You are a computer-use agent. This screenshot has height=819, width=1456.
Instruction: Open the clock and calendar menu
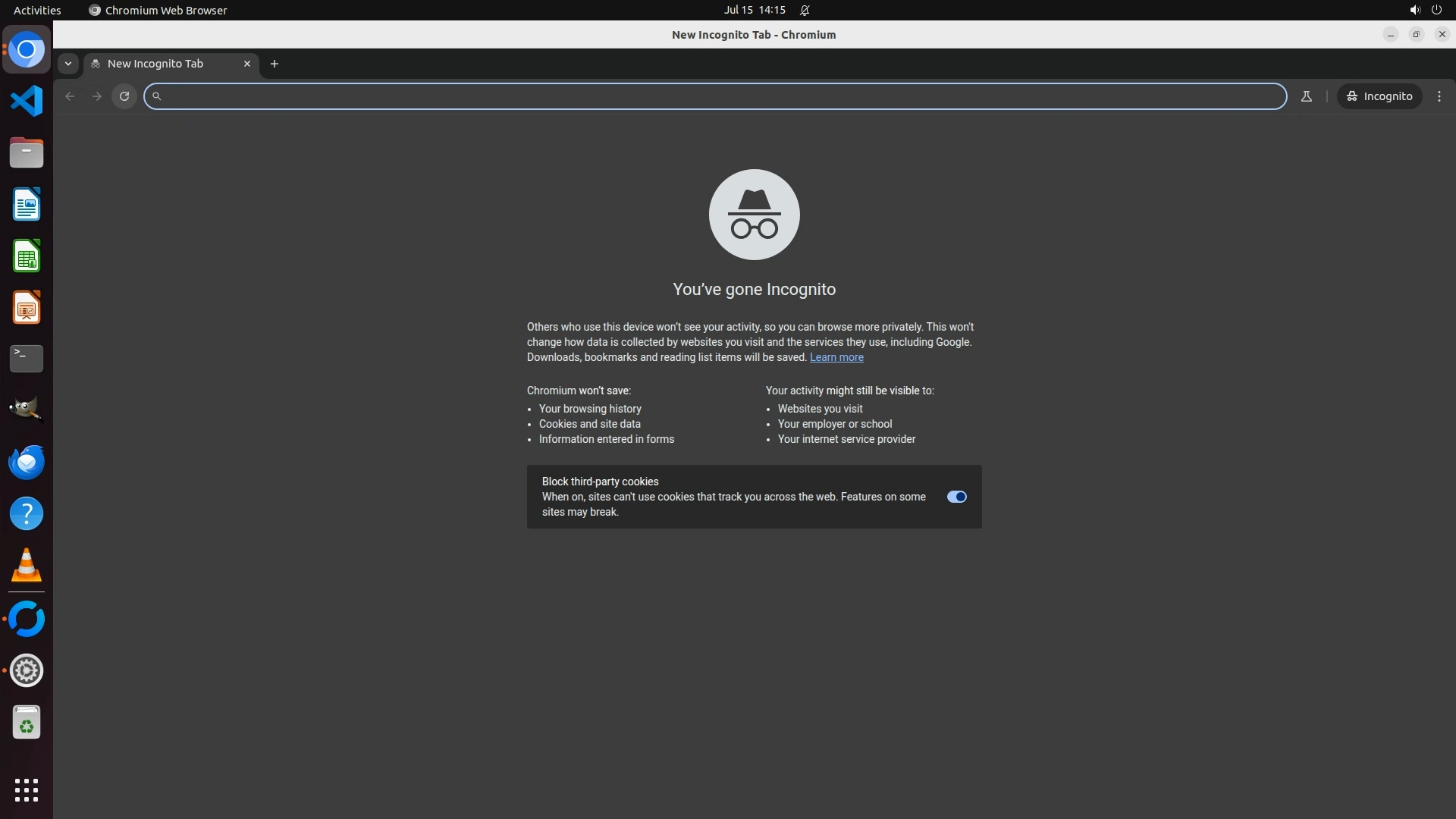click(x=754, y=10)
